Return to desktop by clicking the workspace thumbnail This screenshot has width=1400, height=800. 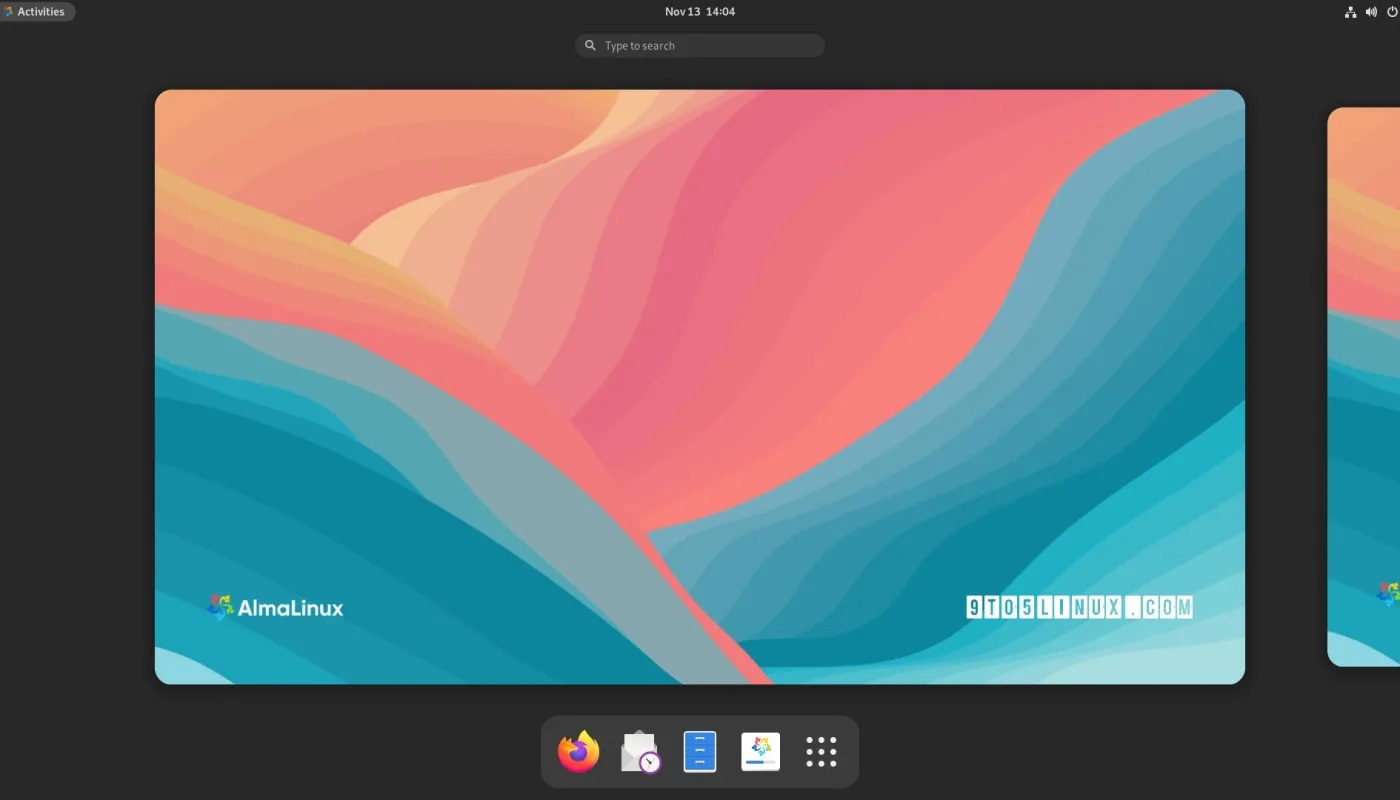pyautogui.click(x=700, y=386)
